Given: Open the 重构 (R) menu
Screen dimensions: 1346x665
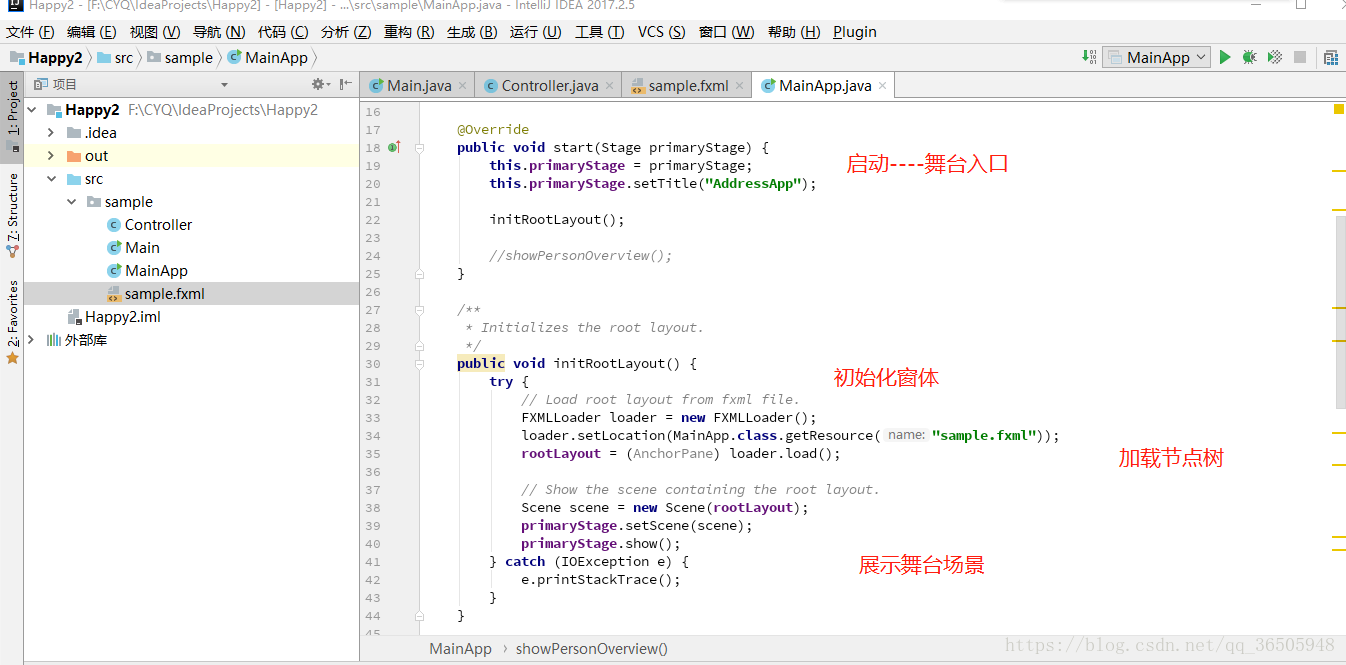Looking at the screenshot, I should coord(409,32).
